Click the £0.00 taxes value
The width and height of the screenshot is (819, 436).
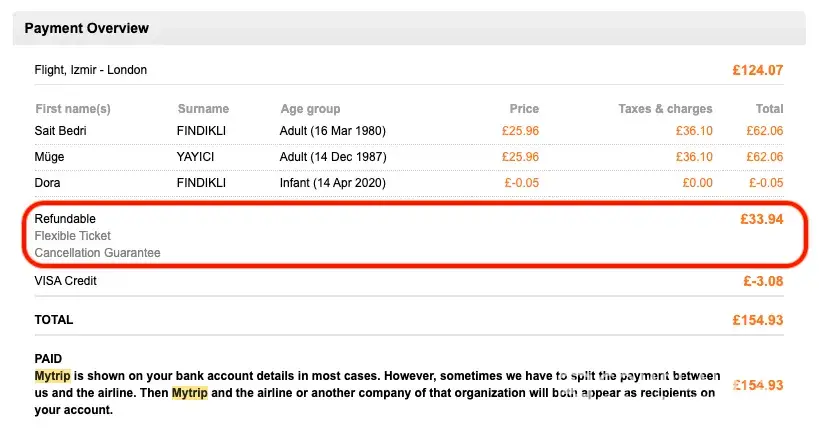point(696,183)
